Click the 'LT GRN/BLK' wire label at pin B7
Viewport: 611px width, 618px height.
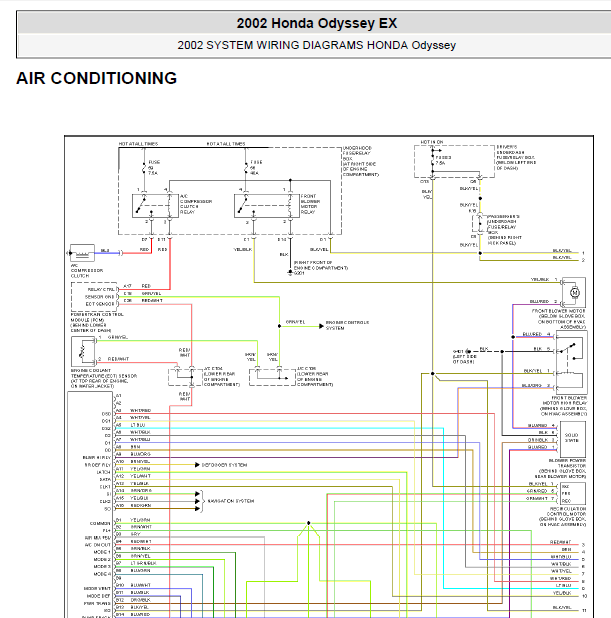click(143, 563)
